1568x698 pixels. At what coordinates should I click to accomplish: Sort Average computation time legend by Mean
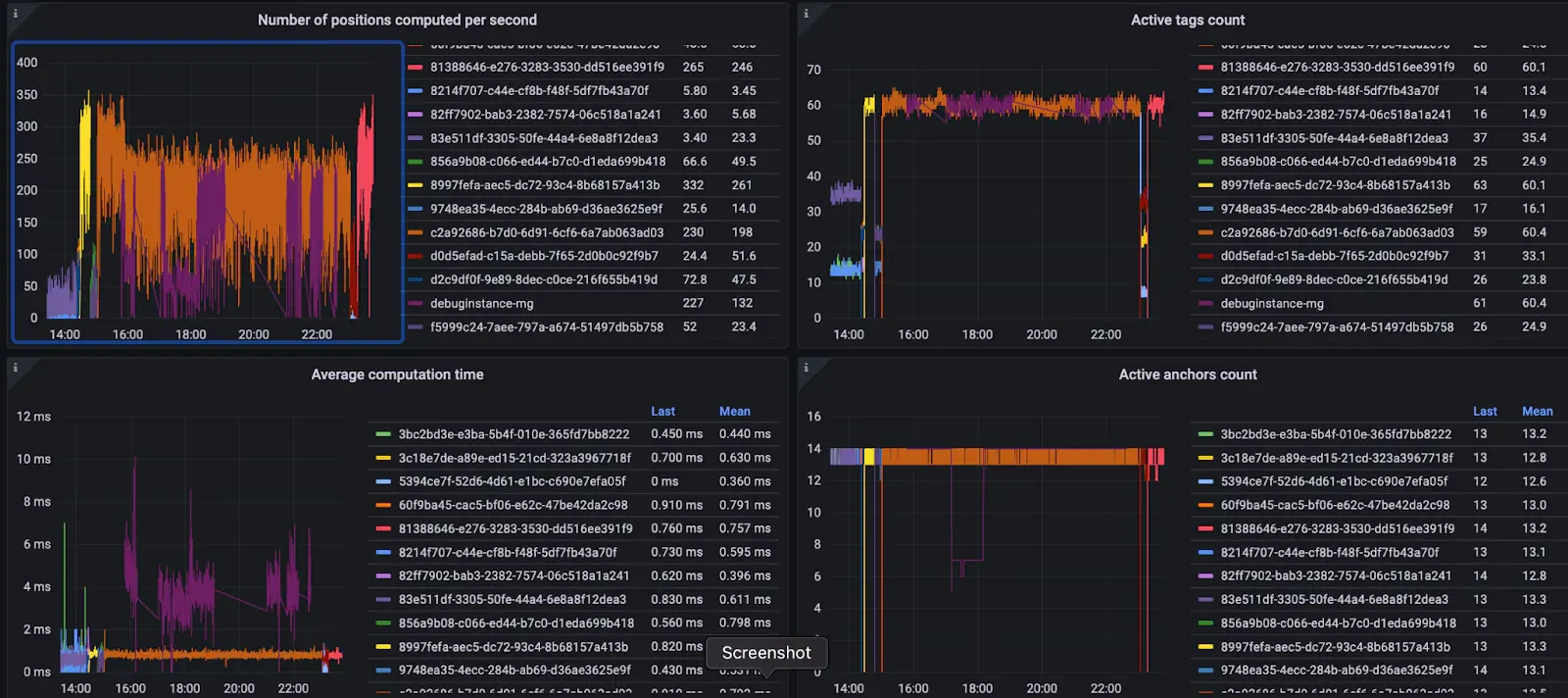pyautogui.click(x=735, y=412)
